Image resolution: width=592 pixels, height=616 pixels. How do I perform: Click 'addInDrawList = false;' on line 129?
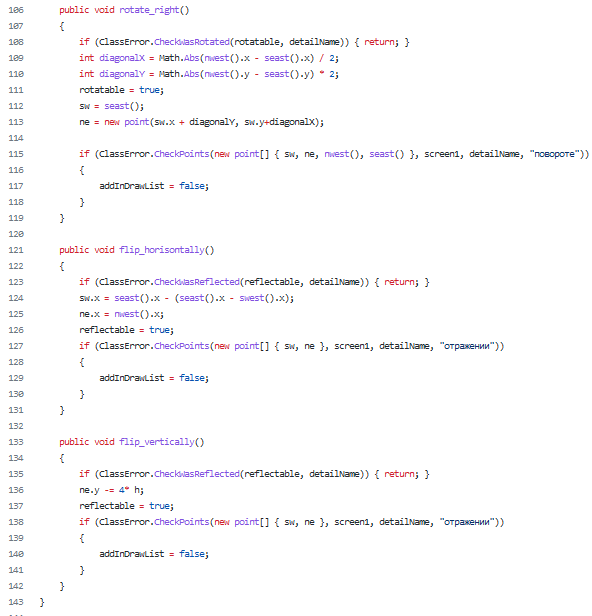coord(154,378)
